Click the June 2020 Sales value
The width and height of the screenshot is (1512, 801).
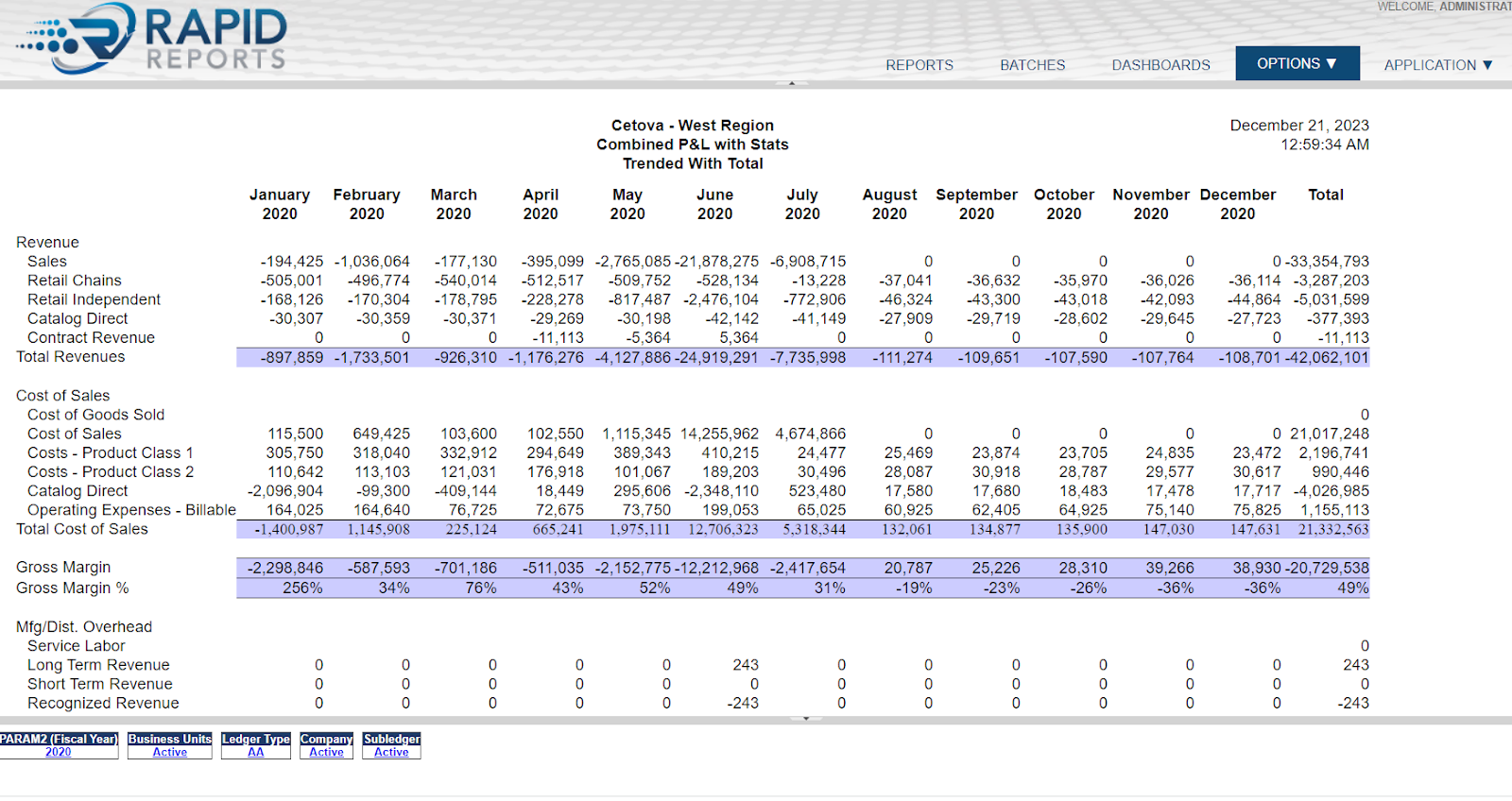click(717, 262)
